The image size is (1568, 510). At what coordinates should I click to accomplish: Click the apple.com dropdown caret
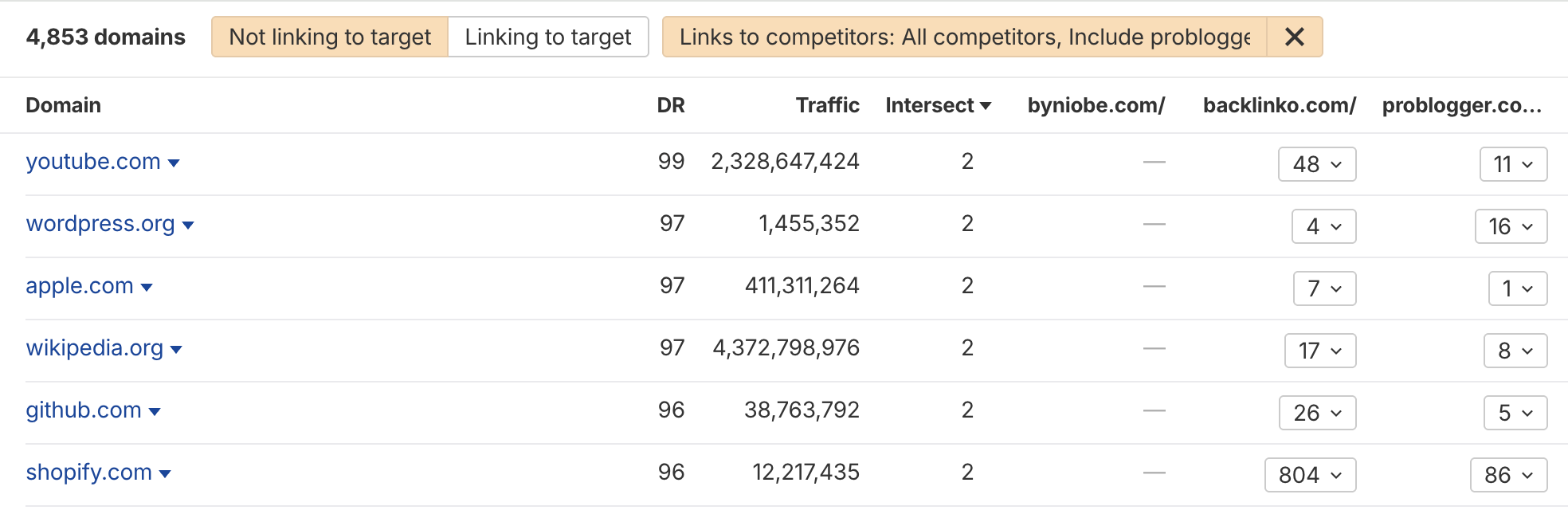[x=147, y=288]
